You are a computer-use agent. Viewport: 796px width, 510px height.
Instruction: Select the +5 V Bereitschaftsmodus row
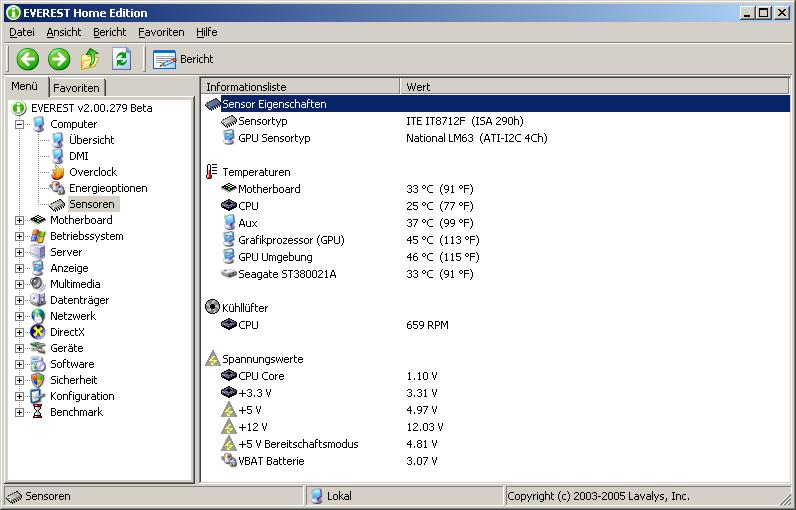pos(496,444)
